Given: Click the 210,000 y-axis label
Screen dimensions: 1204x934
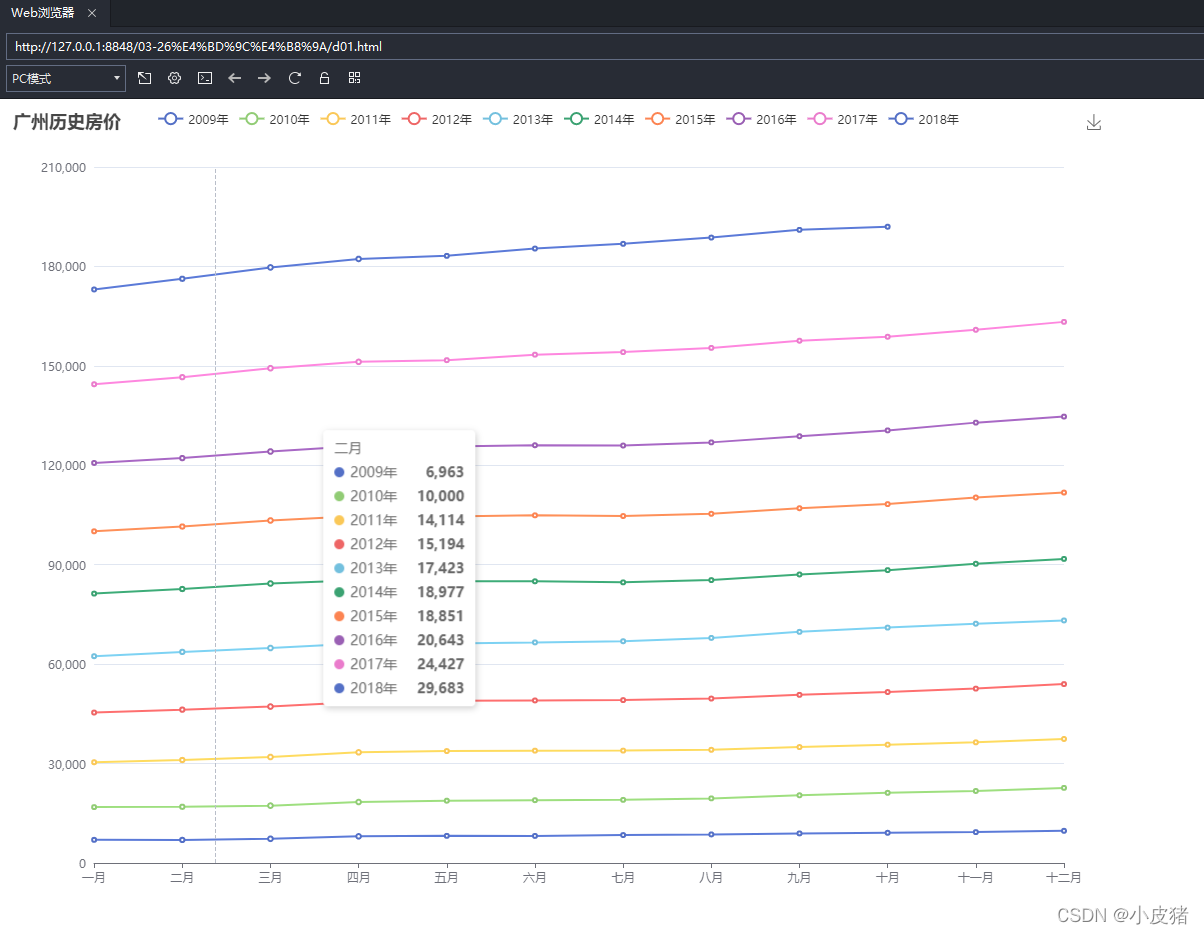Looking at the screenshot, I should pos(63,168).
